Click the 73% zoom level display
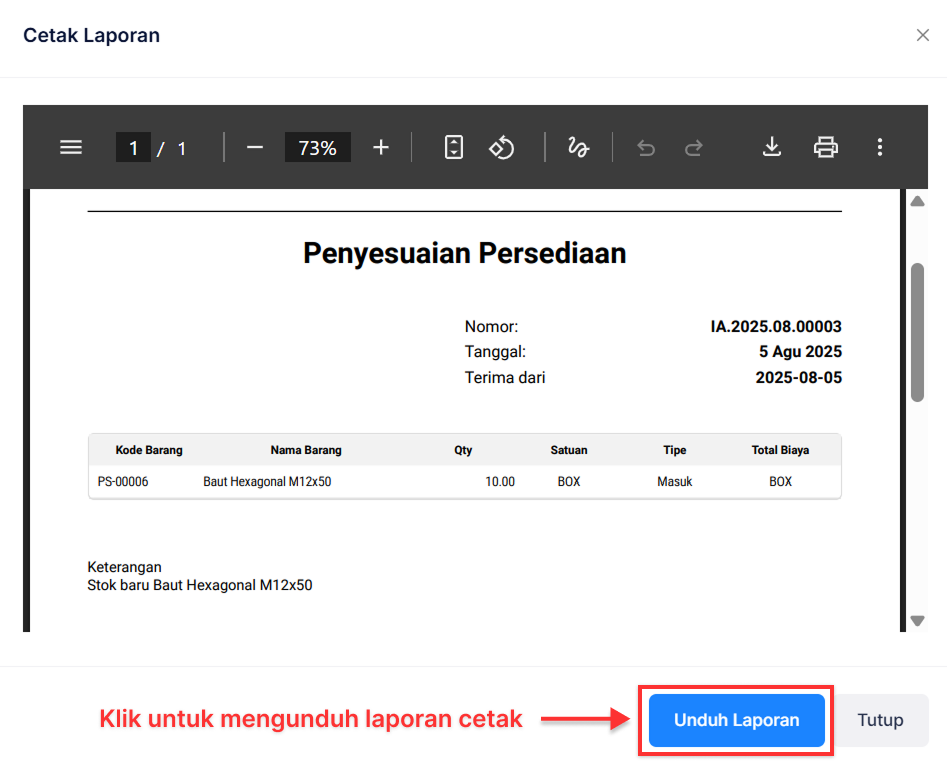The image size is (947, 767). click(x=317, y=147)
